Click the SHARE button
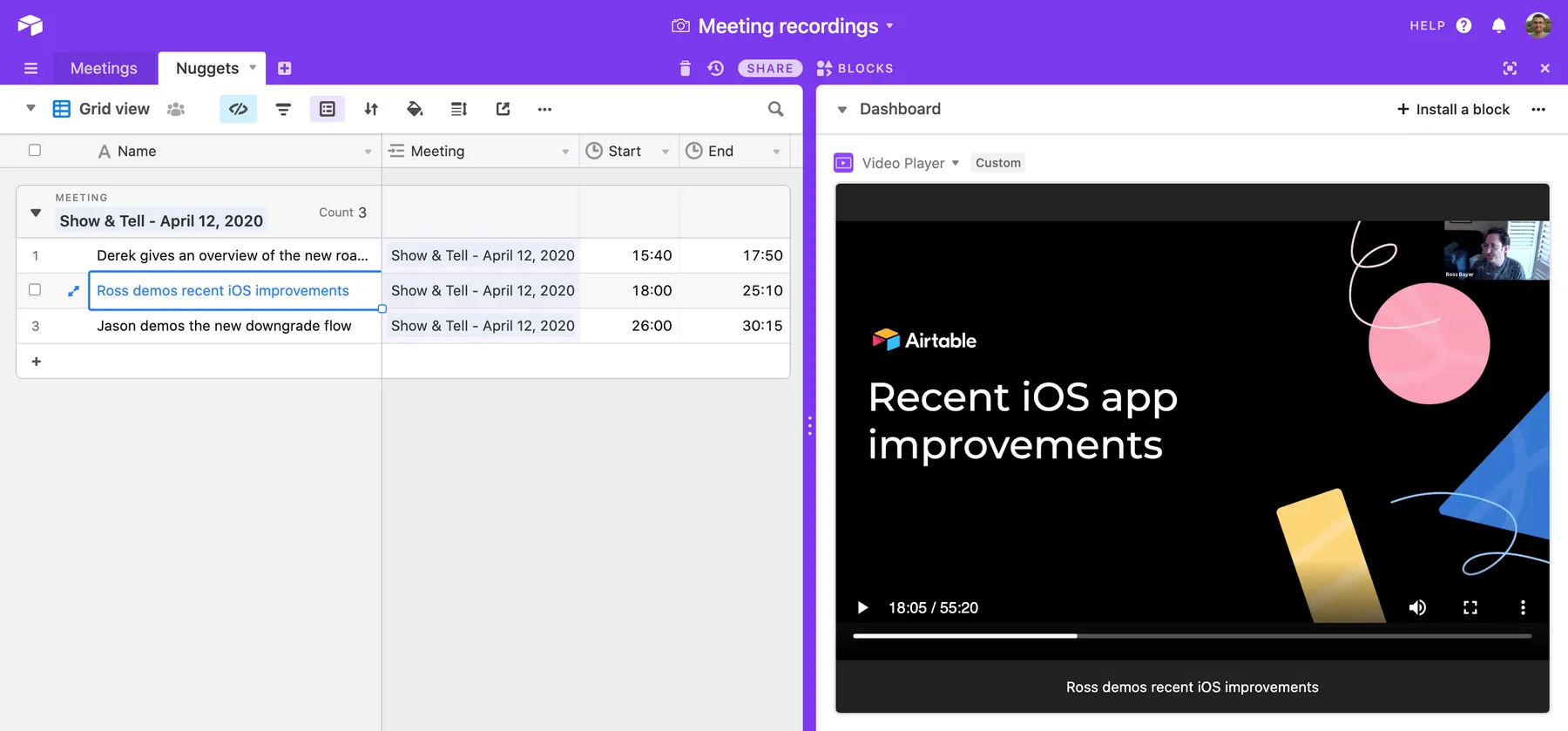This screenshot has width=1568, height=731. pos(770,68)
